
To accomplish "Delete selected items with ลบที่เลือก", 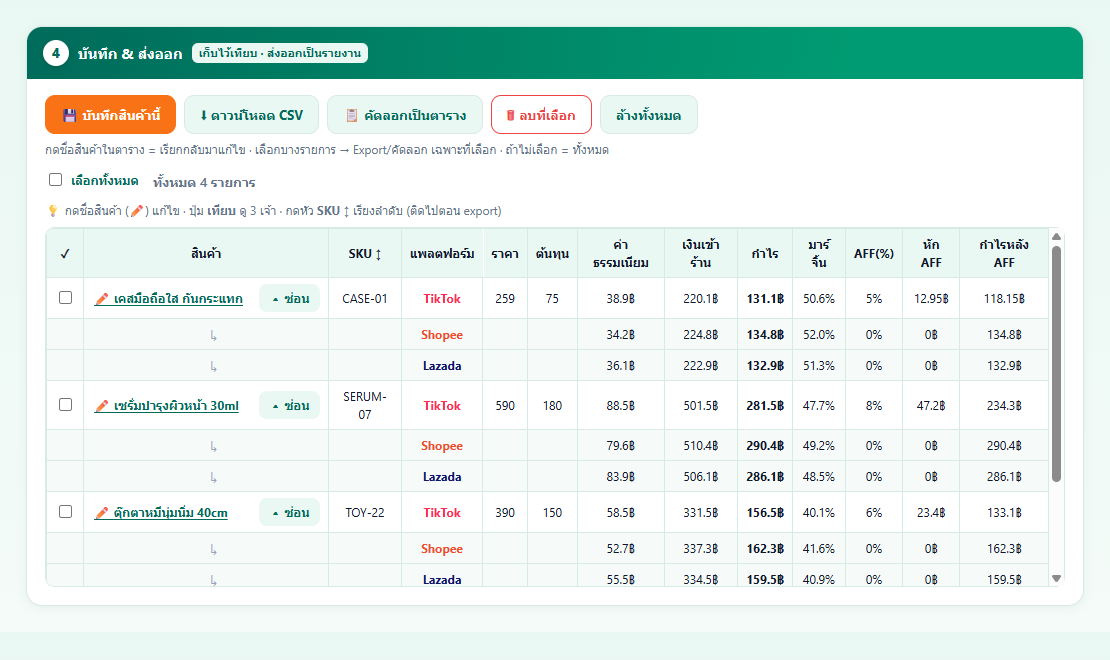I will point(542,115).
